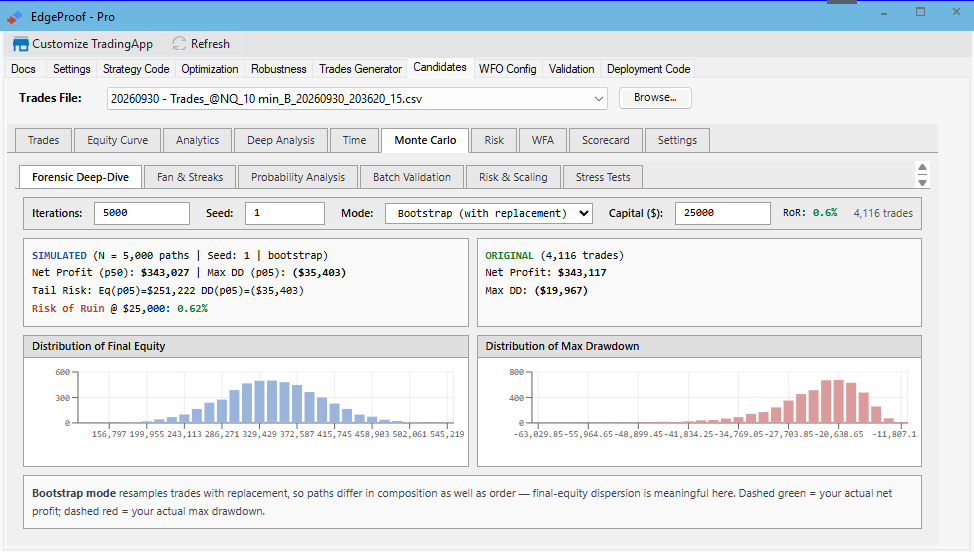
Task: Click the Iterations input field
Action: tap(142, 213)
